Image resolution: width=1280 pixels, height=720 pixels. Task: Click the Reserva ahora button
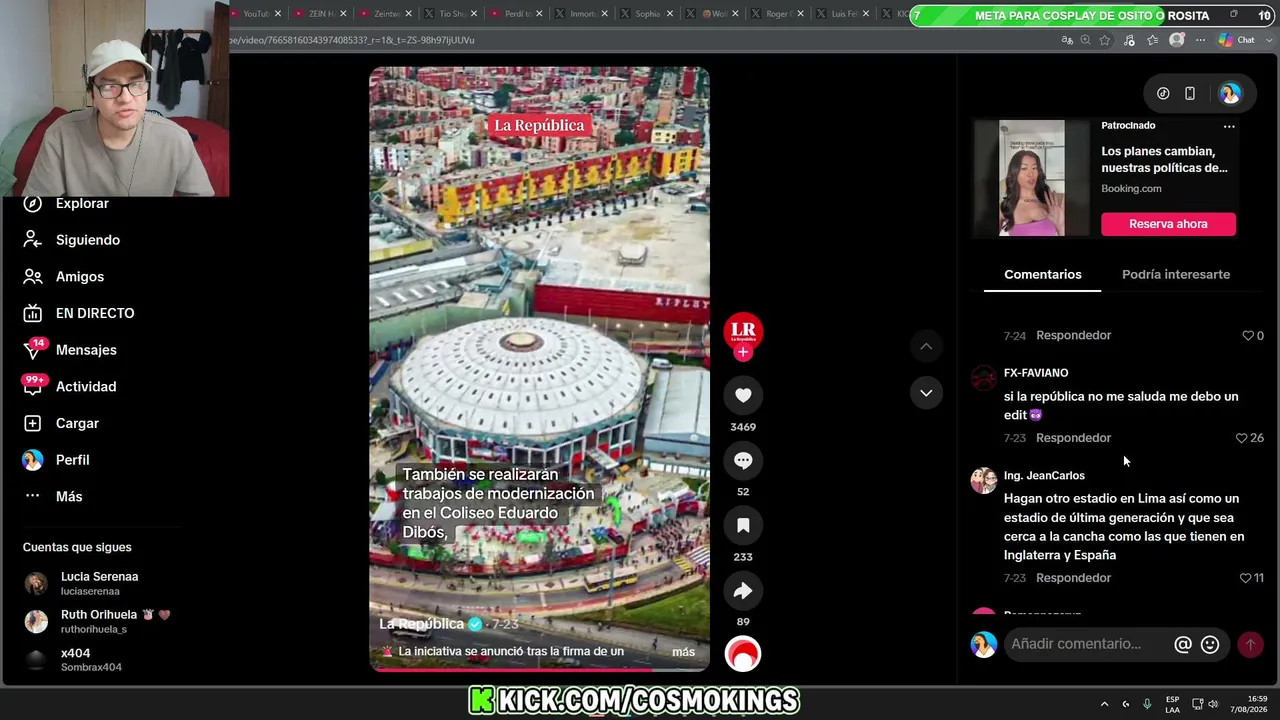click(1168, 224)
